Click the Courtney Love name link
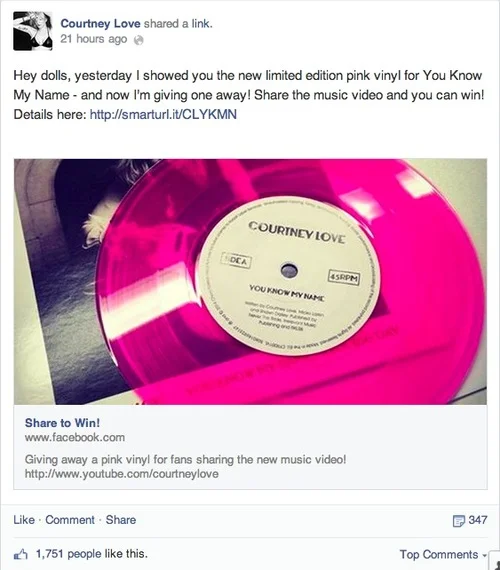This screenshot has height=570, width=500. (100, 24)
